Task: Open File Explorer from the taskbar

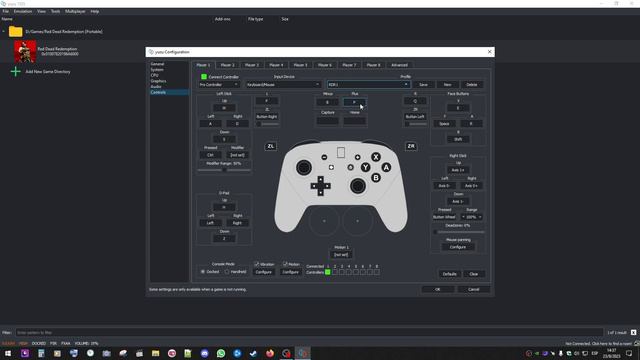Action: coord(156,353)
